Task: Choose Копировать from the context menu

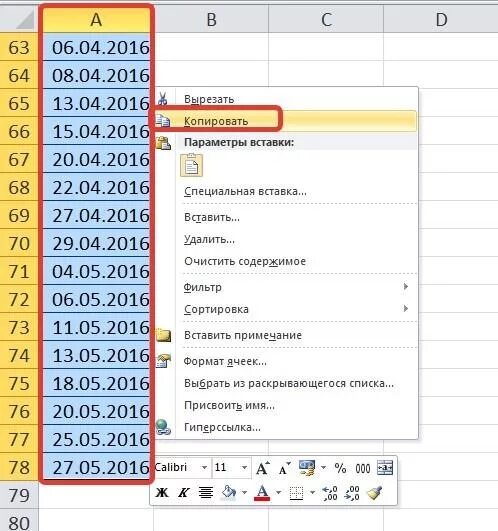Action: click(x=216, y=121)
